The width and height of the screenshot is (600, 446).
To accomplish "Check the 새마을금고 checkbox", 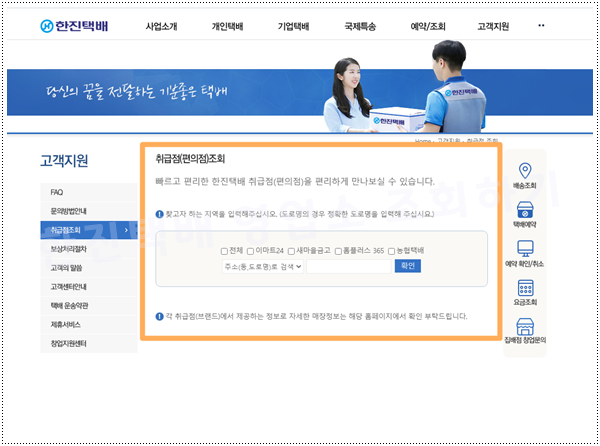I will (291, 251).
